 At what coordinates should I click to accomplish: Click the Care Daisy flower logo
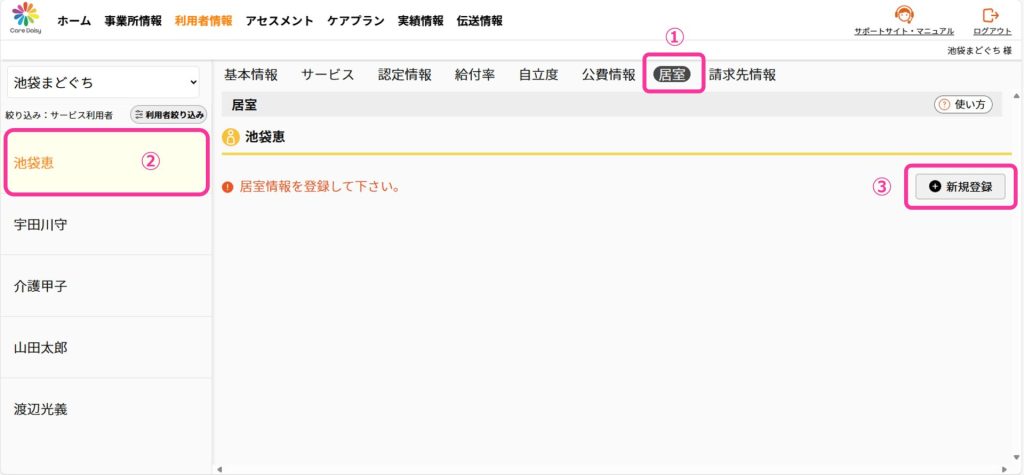tap(25, 18)
